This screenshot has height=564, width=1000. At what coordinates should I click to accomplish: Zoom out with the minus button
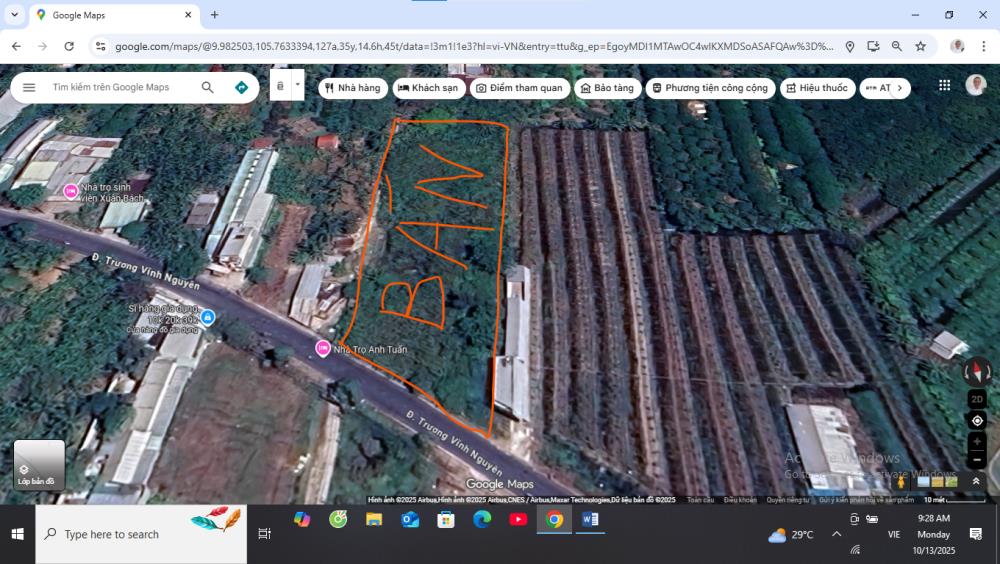tap(977, 459)
